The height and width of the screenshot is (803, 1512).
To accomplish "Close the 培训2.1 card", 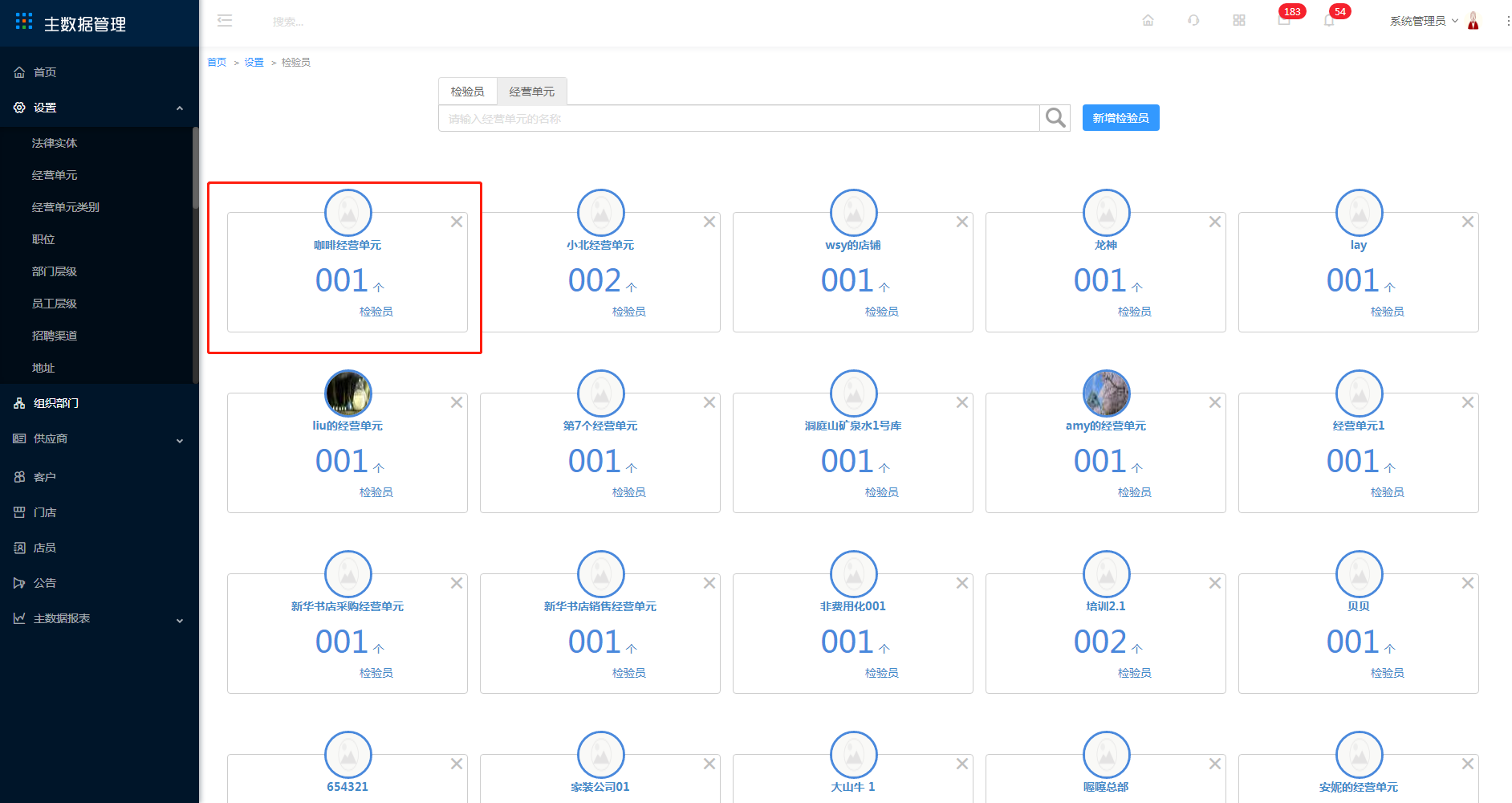I will 1215,583.
